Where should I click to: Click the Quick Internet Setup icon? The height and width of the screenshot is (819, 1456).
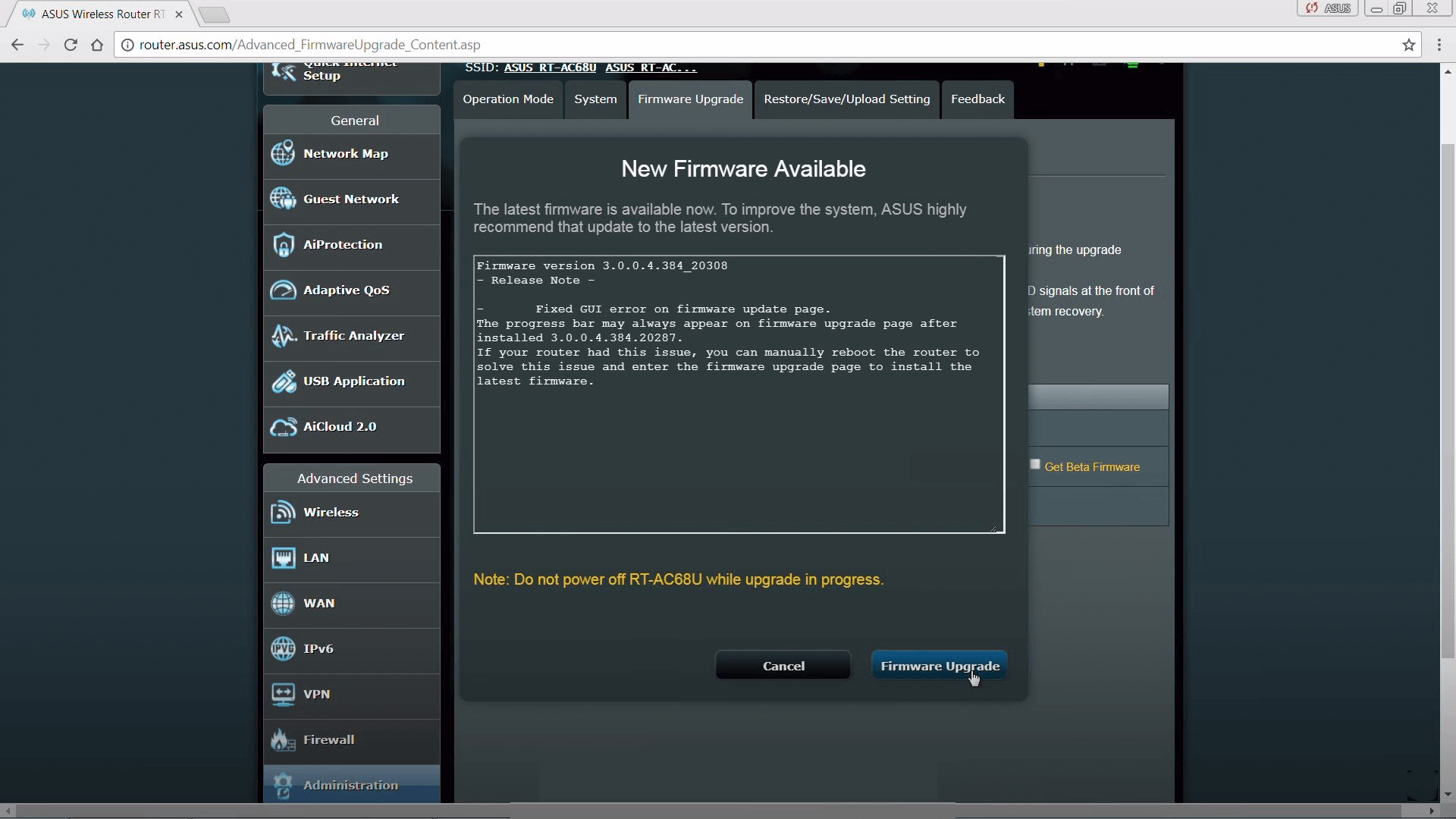tap(283, 71)
